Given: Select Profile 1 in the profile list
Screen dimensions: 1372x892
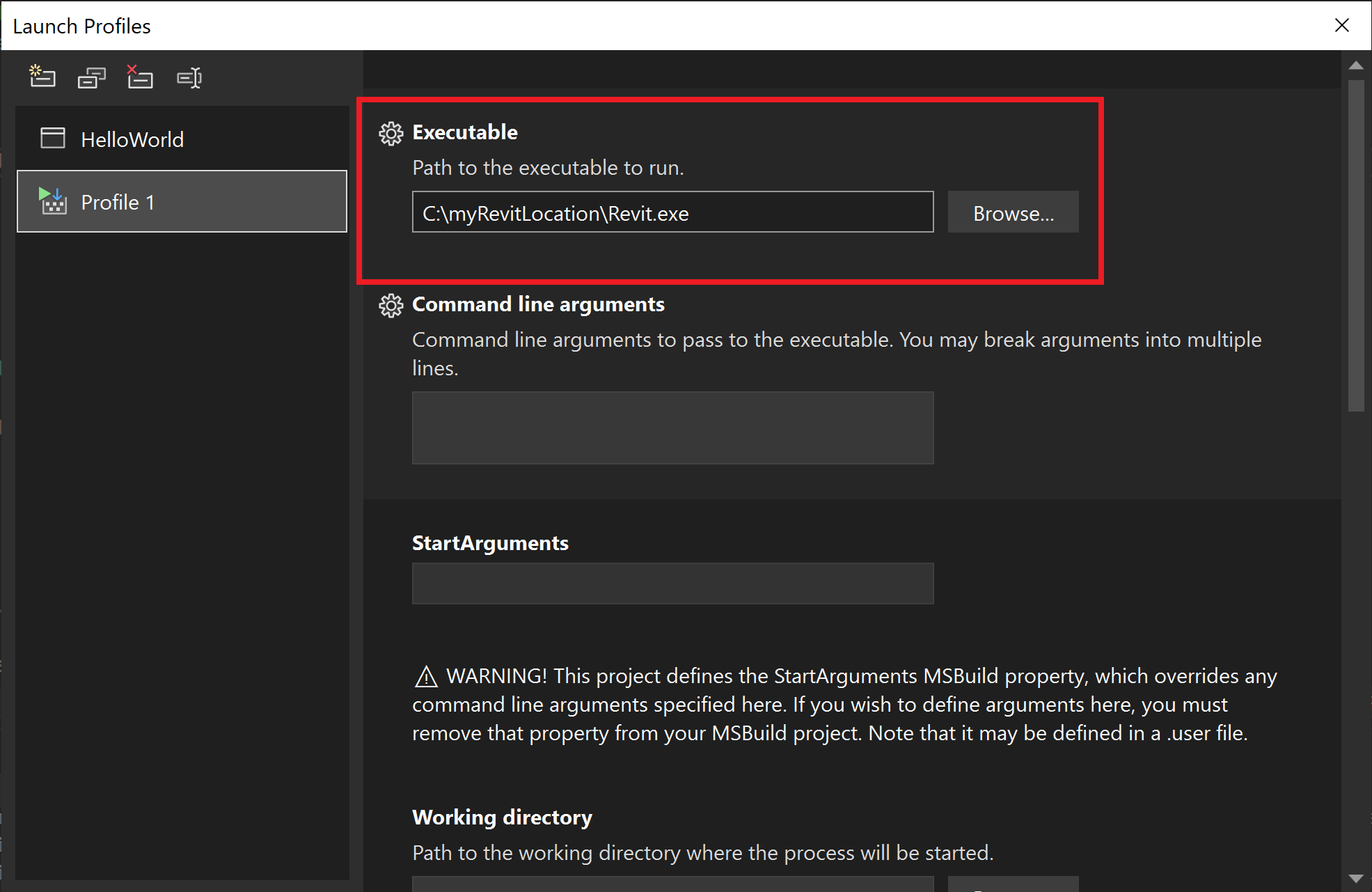Looking at the screenshot, I should [x=182, y=202].
